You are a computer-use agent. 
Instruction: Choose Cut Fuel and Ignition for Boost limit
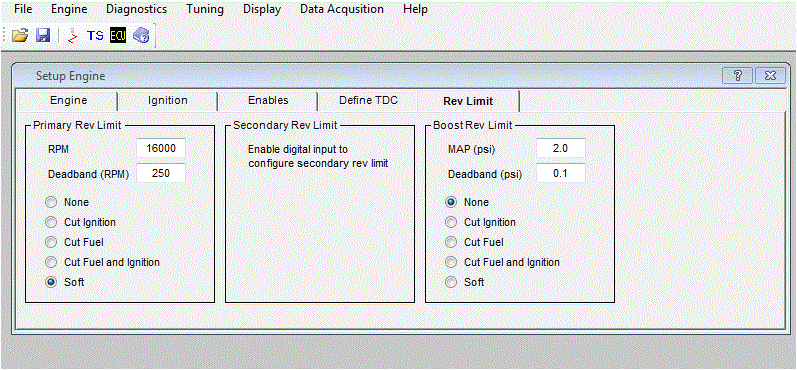(x=451, y=262)
